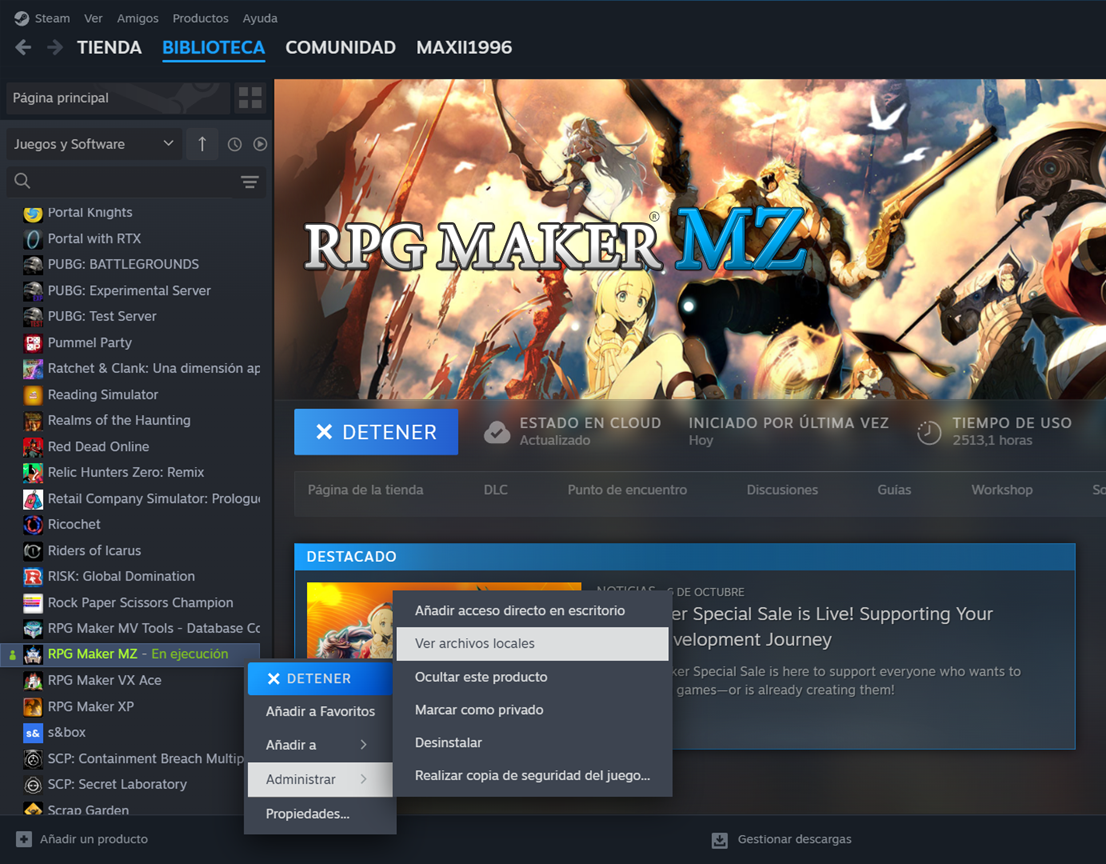The width and height of the screenshot is (1106, 864).
Task: Expand the Añadir a submenu
Action: pos(320,745)
